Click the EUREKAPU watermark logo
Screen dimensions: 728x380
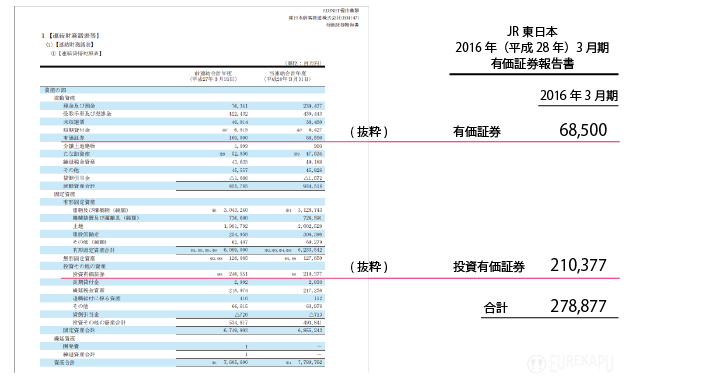571,363
